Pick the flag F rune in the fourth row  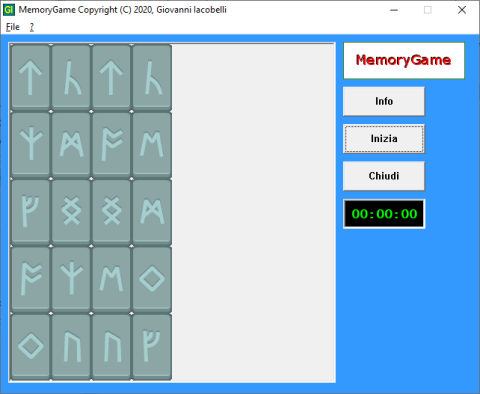coord(30,279)
